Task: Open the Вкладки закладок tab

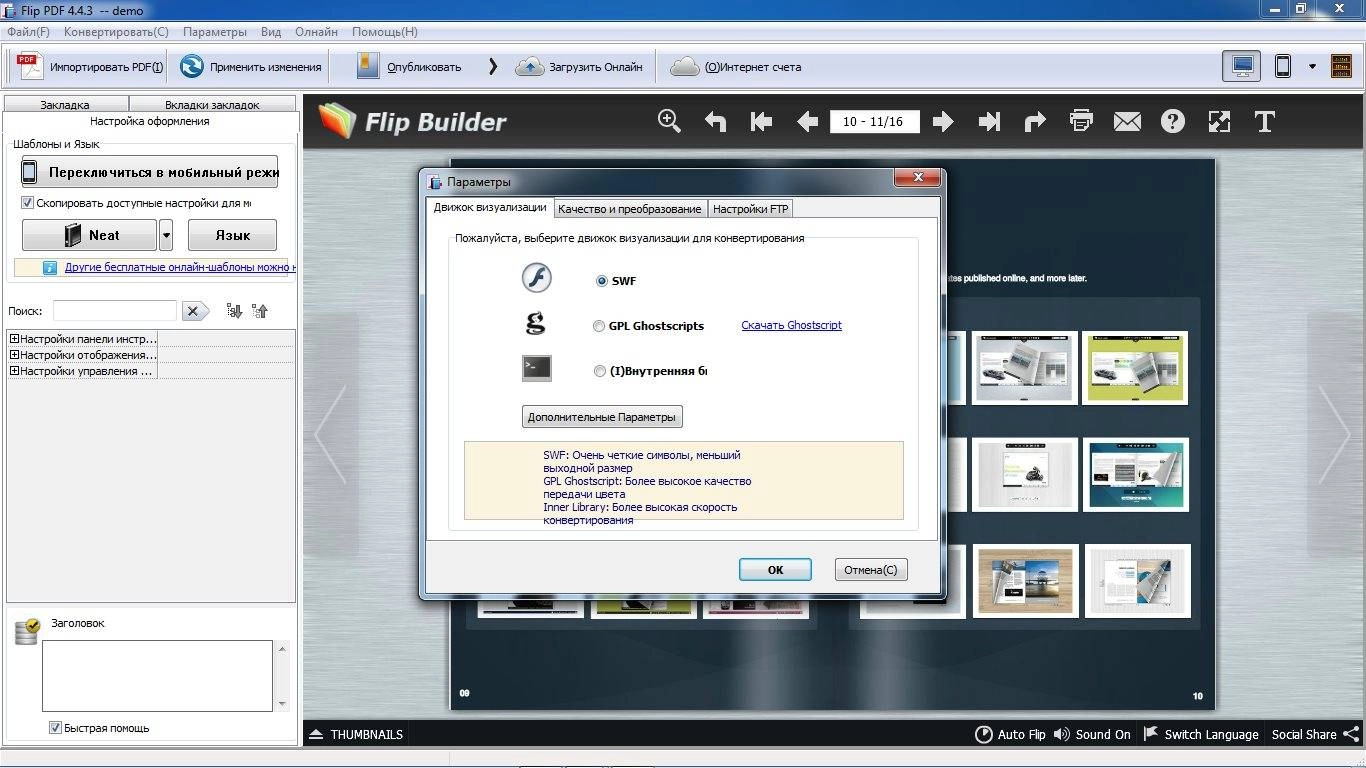Action: pyautogui.click(x=212, y=104)
